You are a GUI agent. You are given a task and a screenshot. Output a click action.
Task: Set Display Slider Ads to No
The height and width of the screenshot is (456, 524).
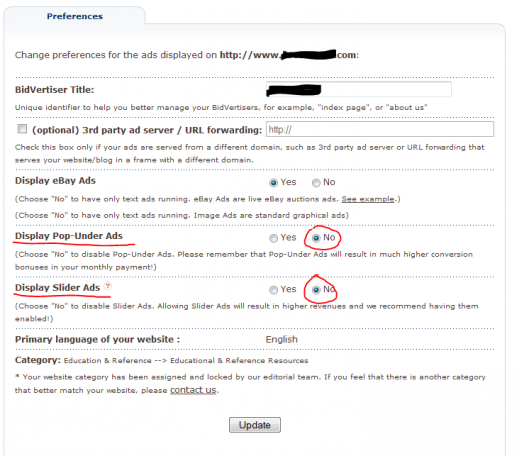pyautogui.click(x=316, y=290)
